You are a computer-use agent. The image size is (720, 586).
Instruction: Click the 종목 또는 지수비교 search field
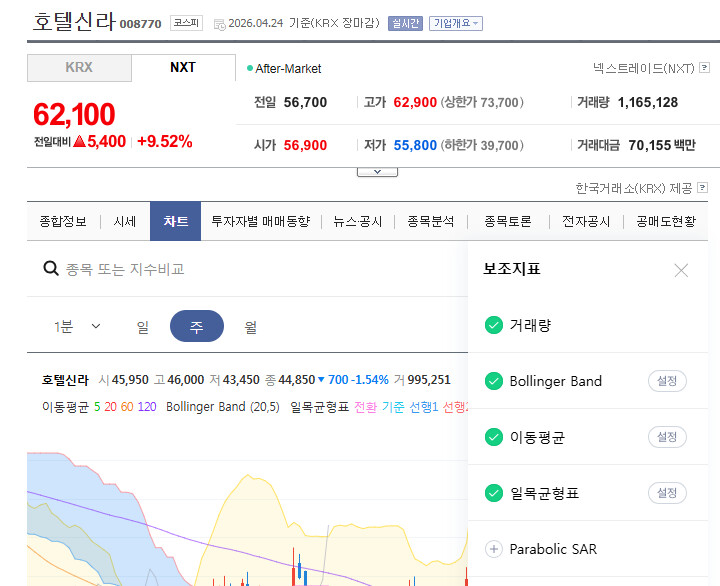click(248, 269)
